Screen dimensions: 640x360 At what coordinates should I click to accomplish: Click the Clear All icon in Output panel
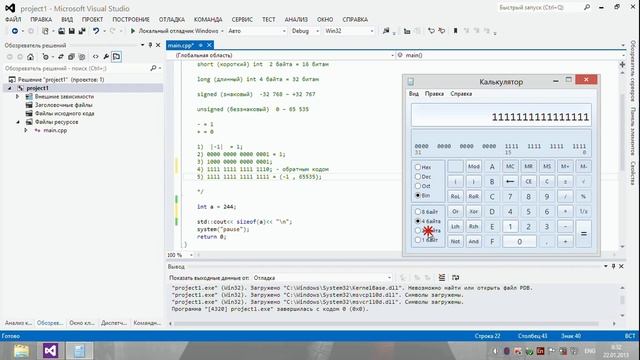click(442, 278)
